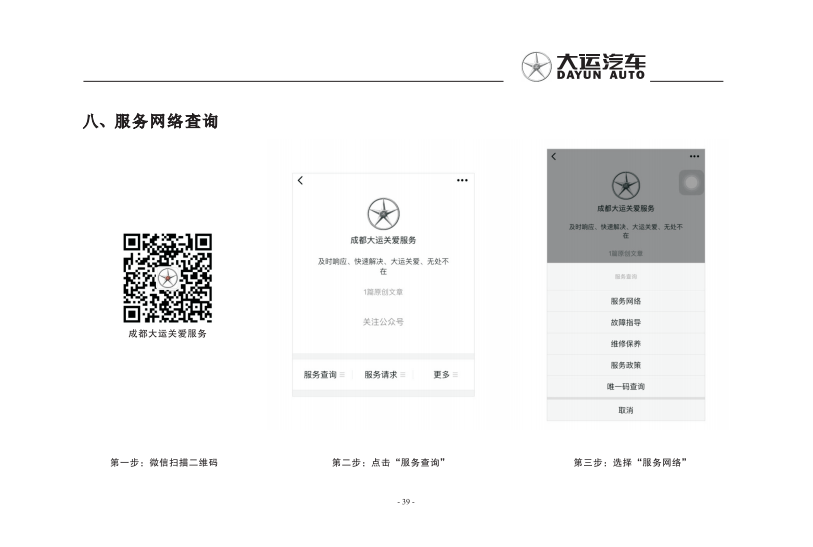Open the 更多 bottom menu
813x547 pixels.
pos(445,374)
